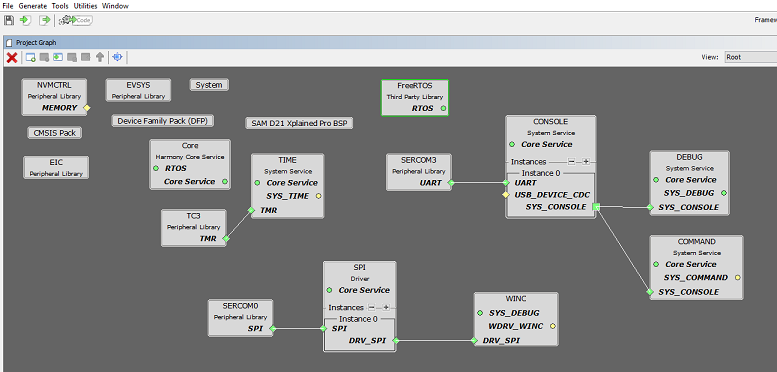This screenshot has width=777, height=372.
Task: Click the add-group icon with green plus
Action: click(x=30, y=57)
